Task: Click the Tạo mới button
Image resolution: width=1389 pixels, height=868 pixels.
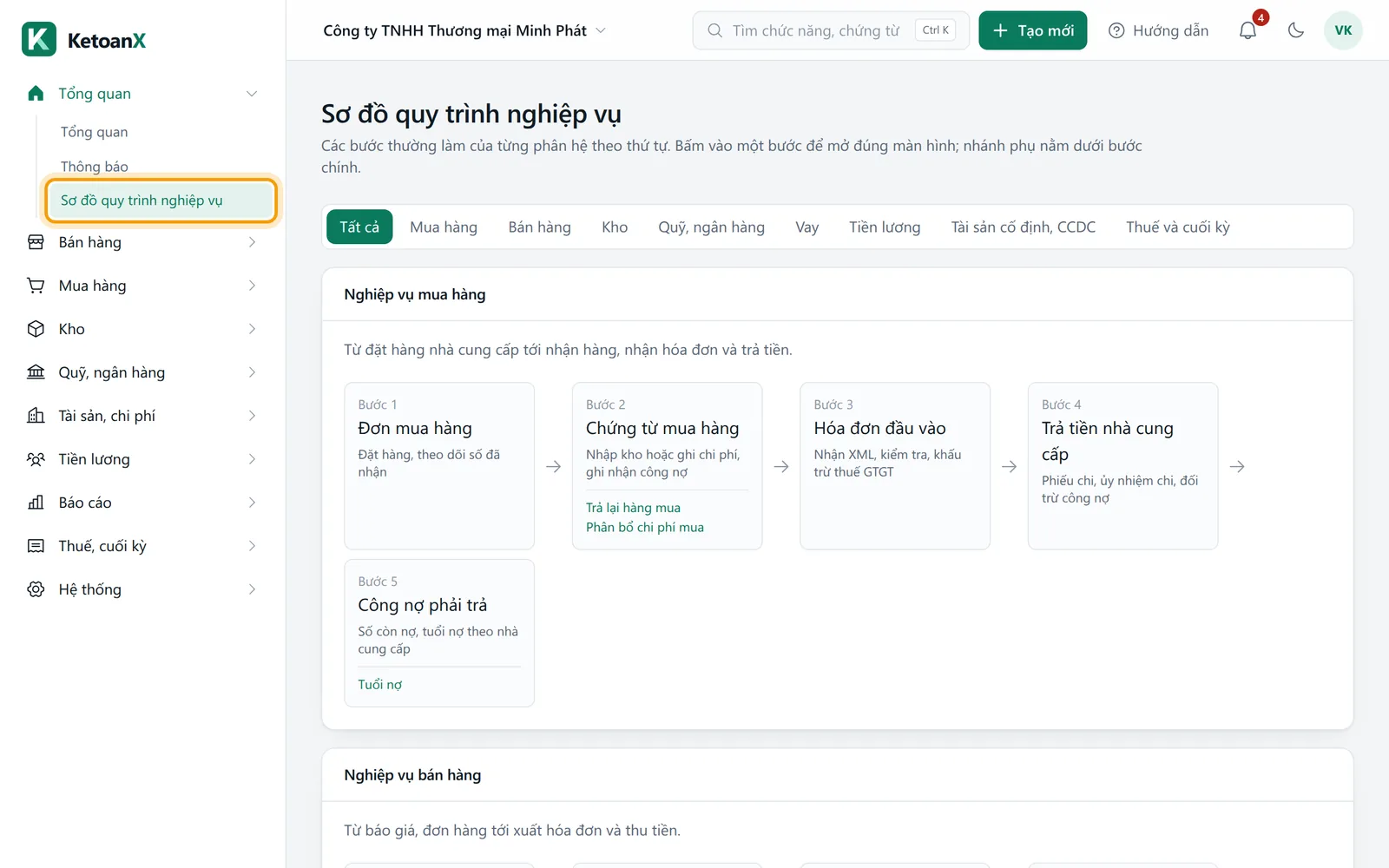Action: pyautogui.click(x=1033, y=30)
